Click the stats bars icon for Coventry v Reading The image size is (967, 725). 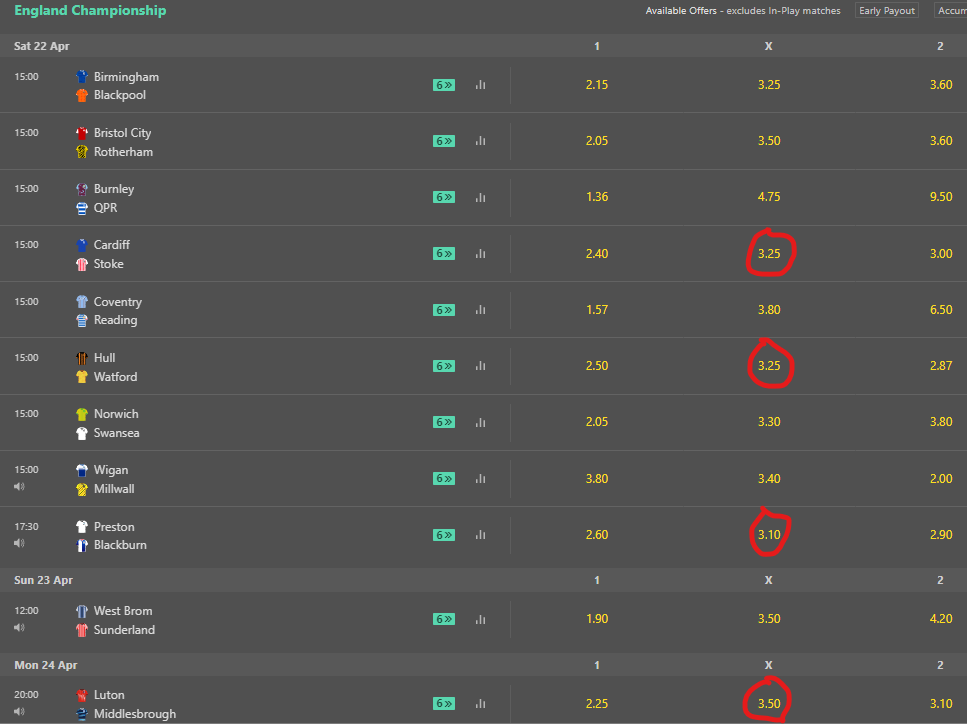point(480,310)
